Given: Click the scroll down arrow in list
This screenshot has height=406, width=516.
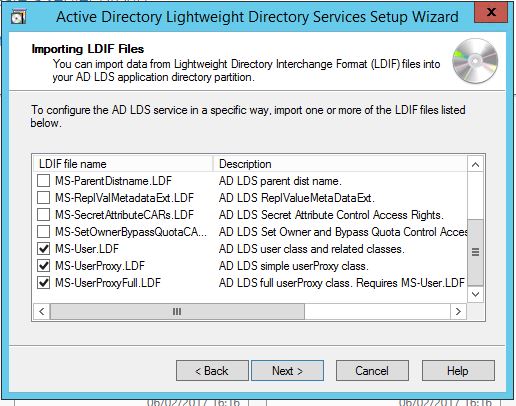Looking at the screenshot, I should point(475,294).
